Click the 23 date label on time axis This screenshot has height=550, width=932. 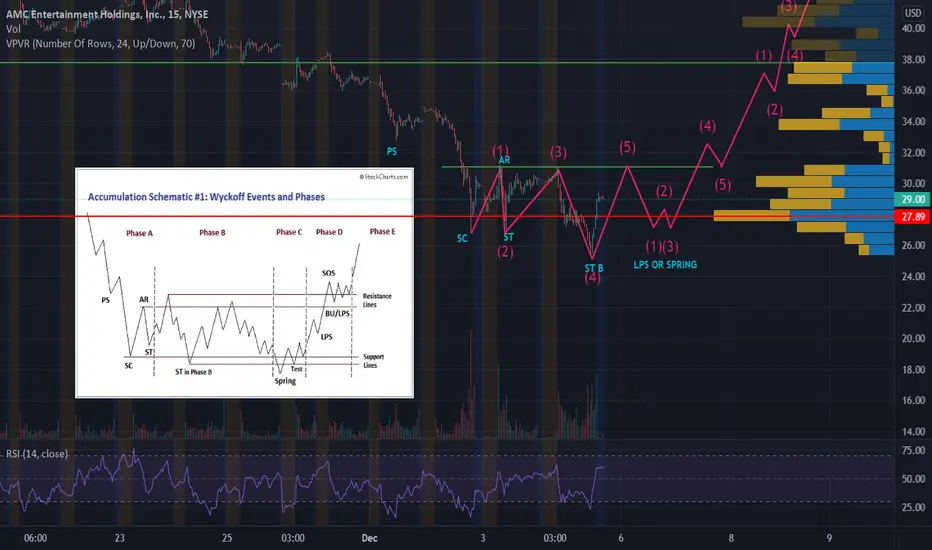[x=119, y=538]
